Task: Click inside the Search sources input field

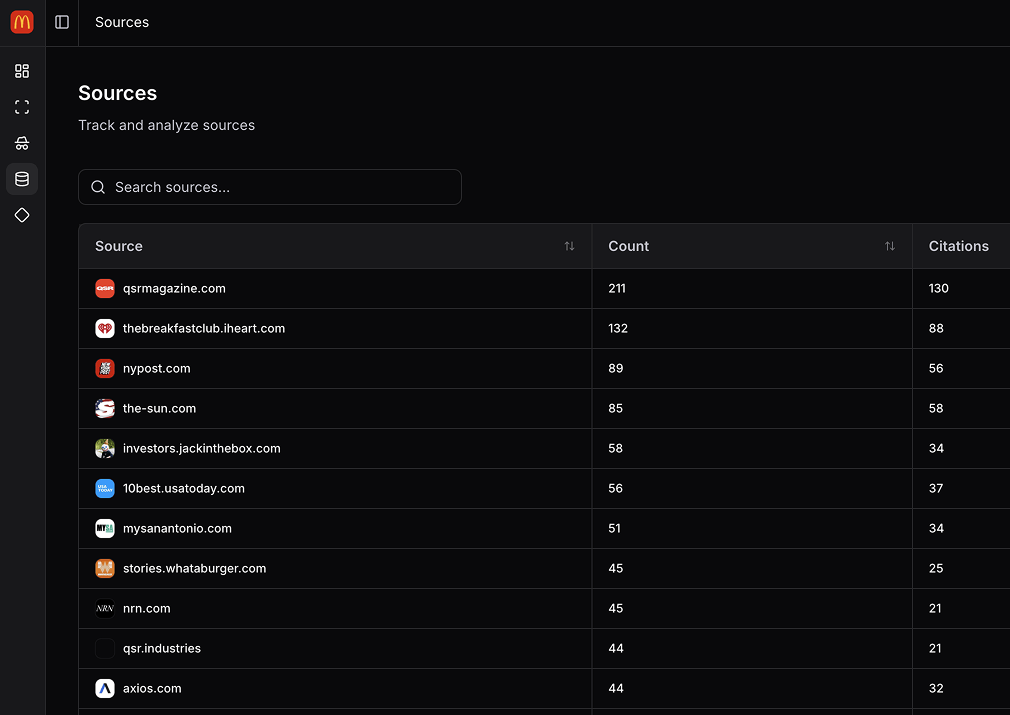Action: [x=270, y=187]
